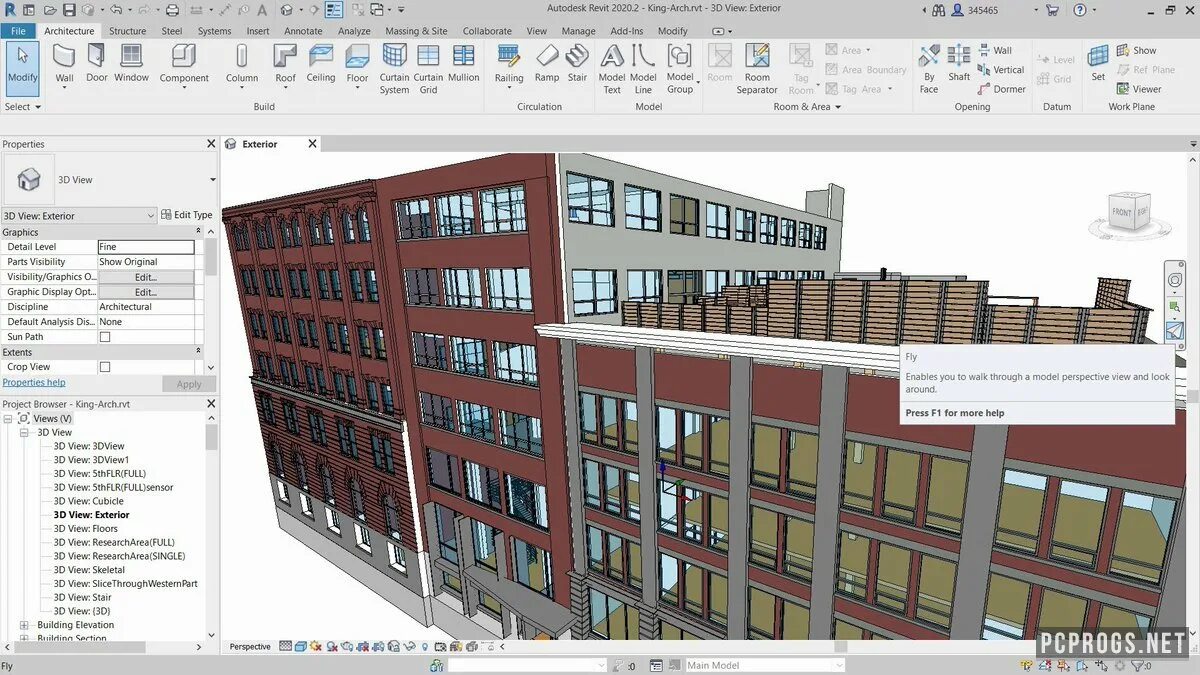Click the ViewCube in the 3D view
The height and width of the screenshot is (675, 1200).
pos(1131,213)
